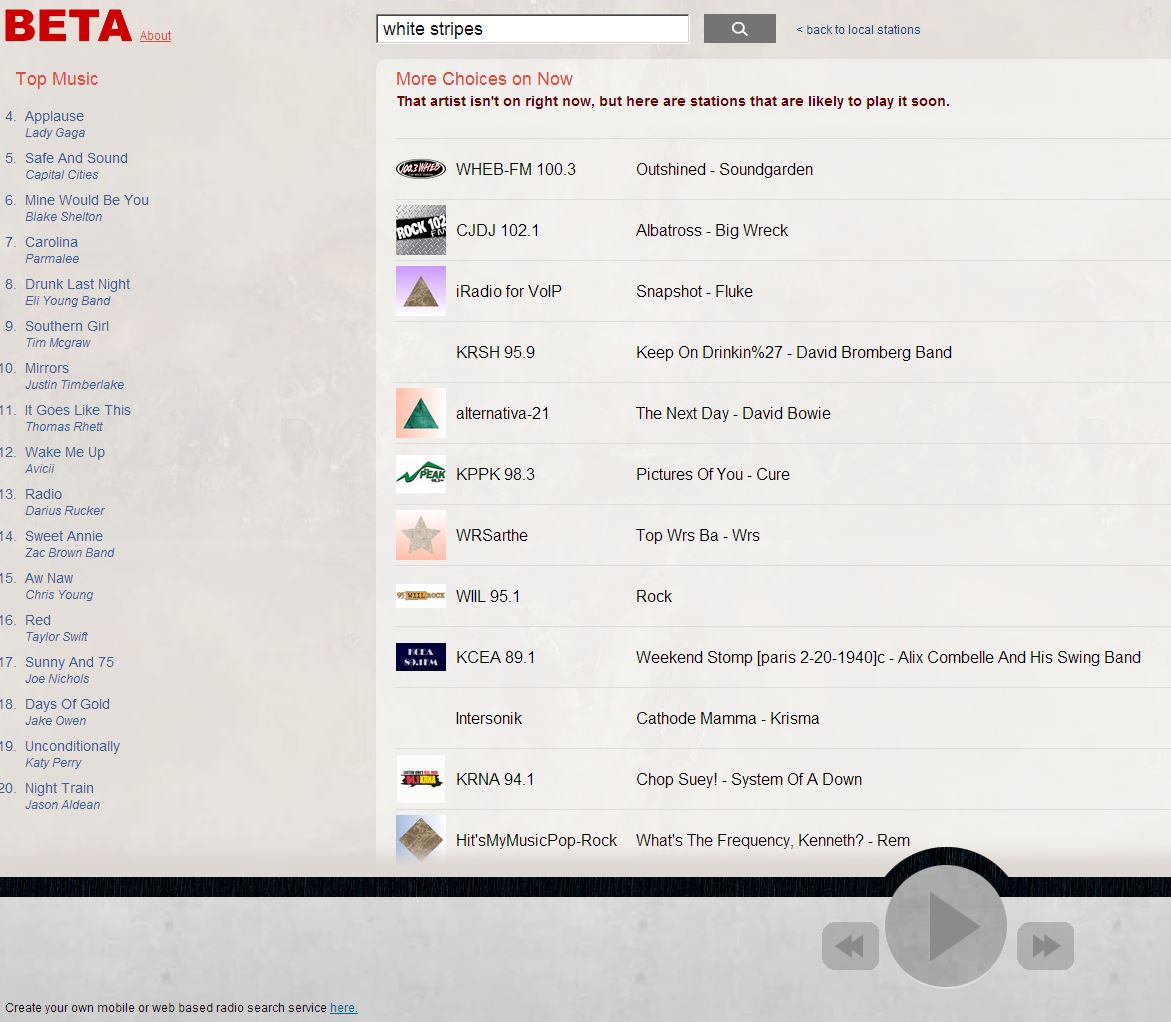Click the iRadio for VoIP pyramid icon
The height and width of the screenshot is (1022, 1171).
pyautogui.click(x=420, y=291)
